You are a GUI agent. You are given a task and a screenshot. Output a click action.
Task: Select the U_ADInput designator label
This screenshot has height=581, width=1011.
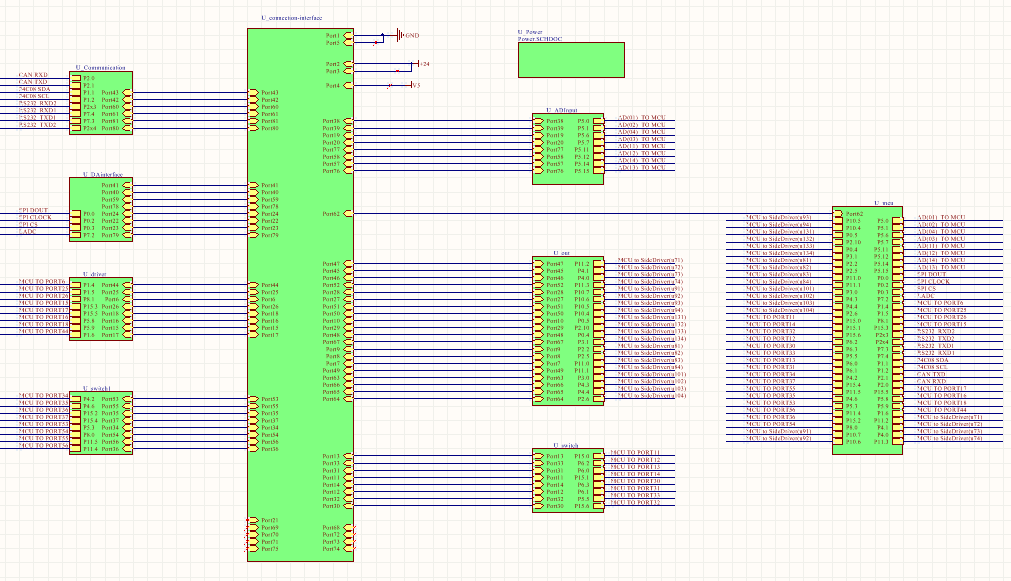click(x=562, y=110)
